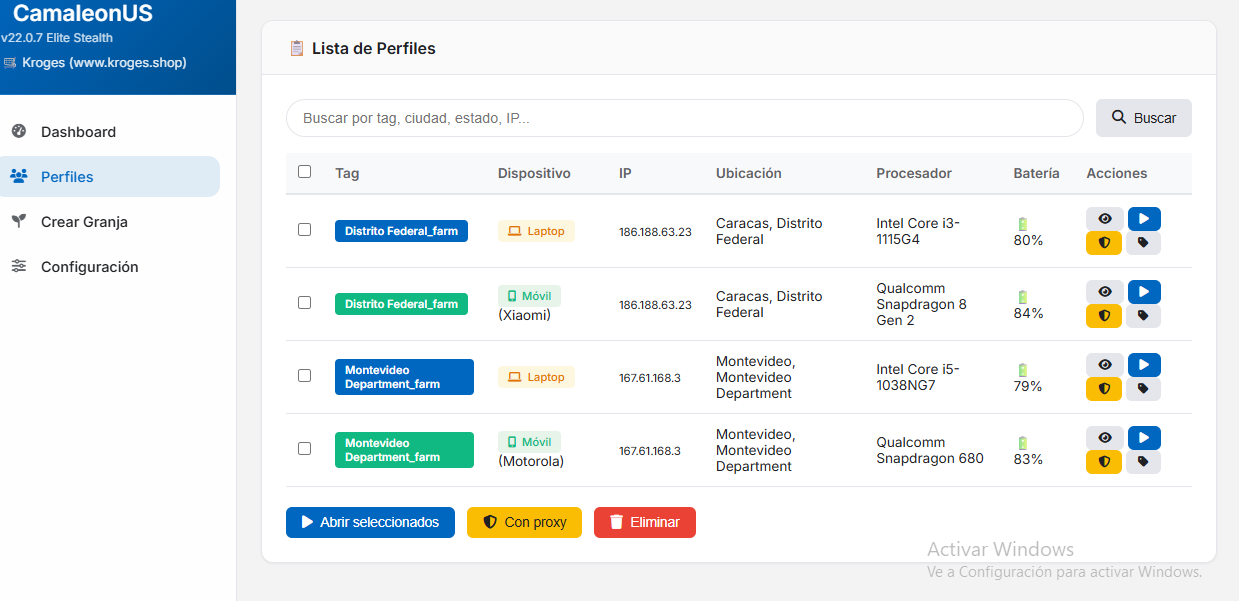Click the shield proxy icon for the Montevideo laptop profile
This screenshot has width=1239, height=601.
[x=1104, y=389]
